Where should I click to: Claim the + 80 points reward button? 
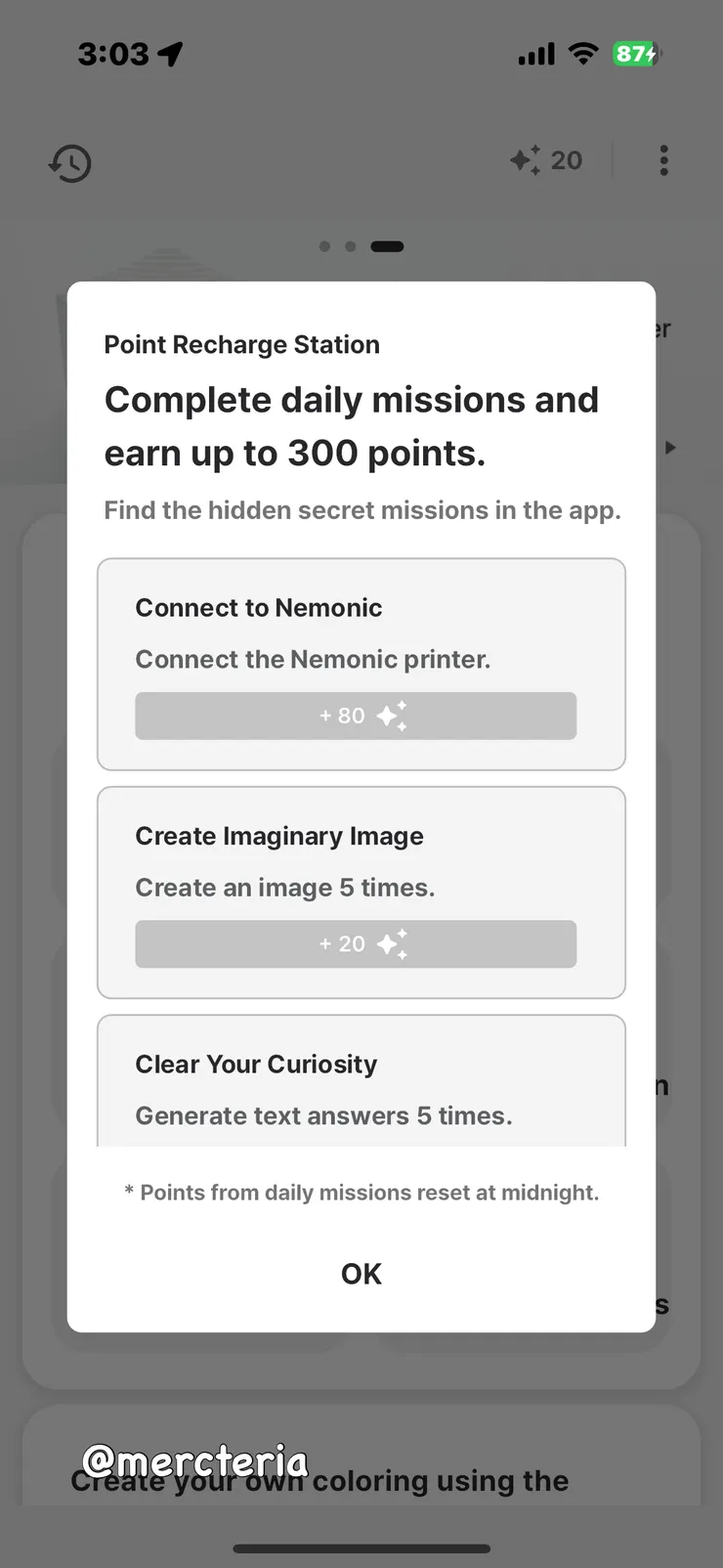tap(356, 716)
